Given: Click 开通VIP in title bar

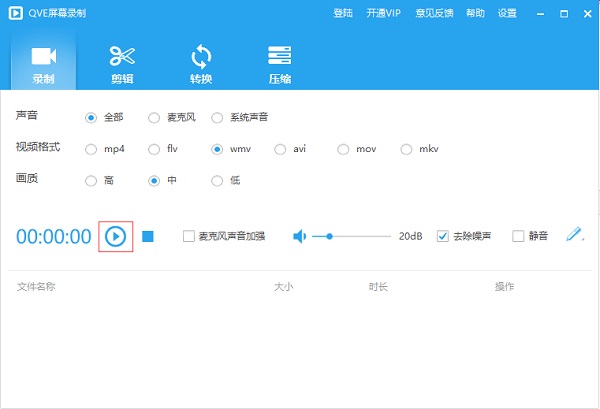Looking at the screenshot, I should click(x=385, y=13).
